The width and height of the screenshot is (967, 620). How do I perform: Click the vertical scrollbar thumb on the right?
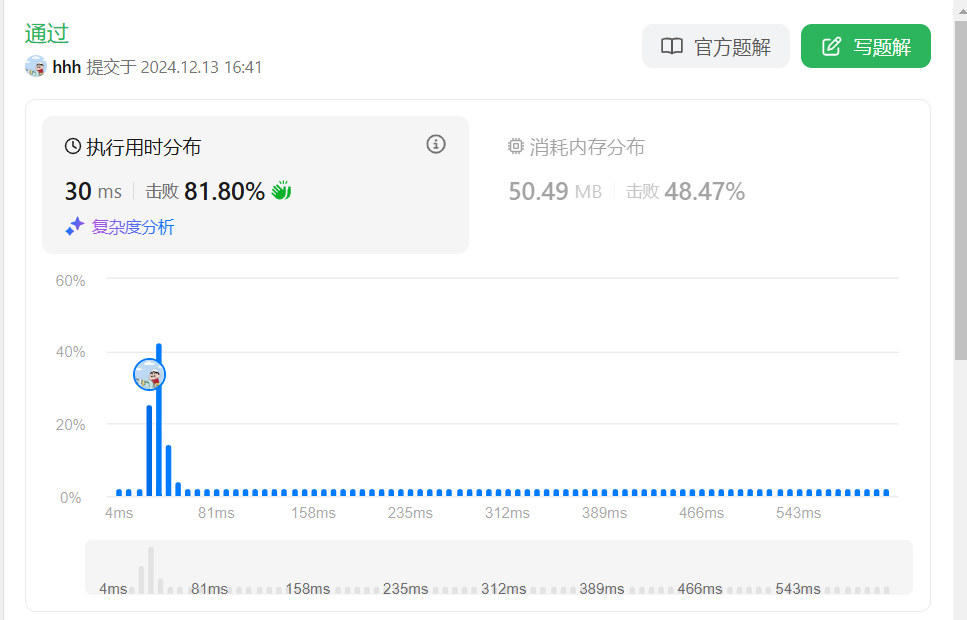(960, 190)
